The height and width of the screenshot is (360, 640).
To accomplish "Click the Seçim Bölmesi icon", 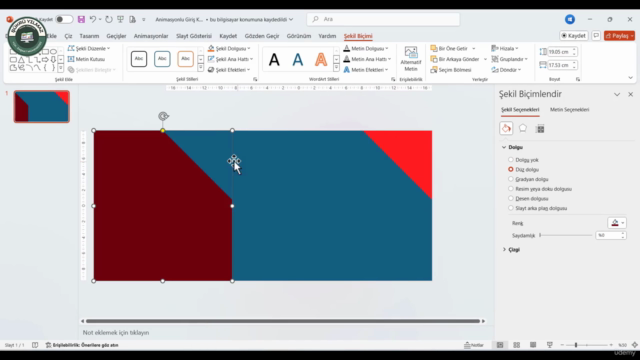I will [x=434, y=70].
